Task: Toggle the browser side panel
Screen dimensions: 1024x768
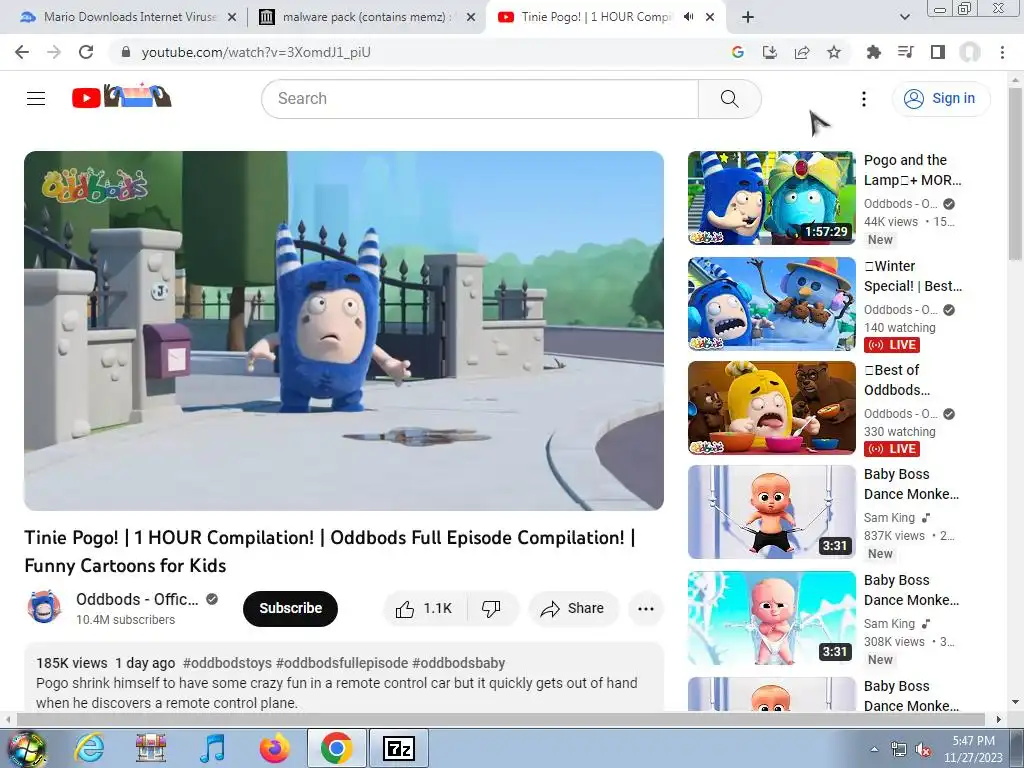Action: 938,52
